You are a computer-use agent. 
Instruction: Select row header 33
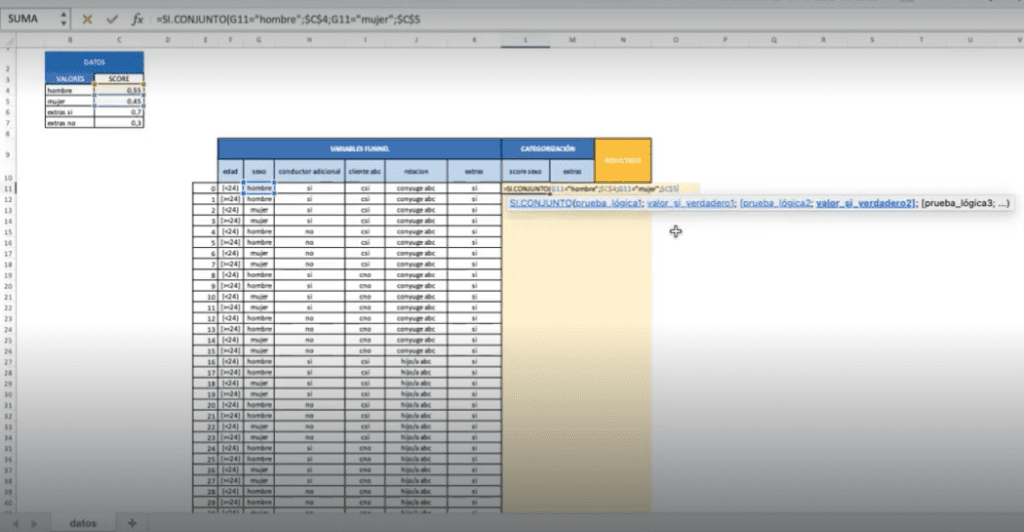tap(8, 426)
